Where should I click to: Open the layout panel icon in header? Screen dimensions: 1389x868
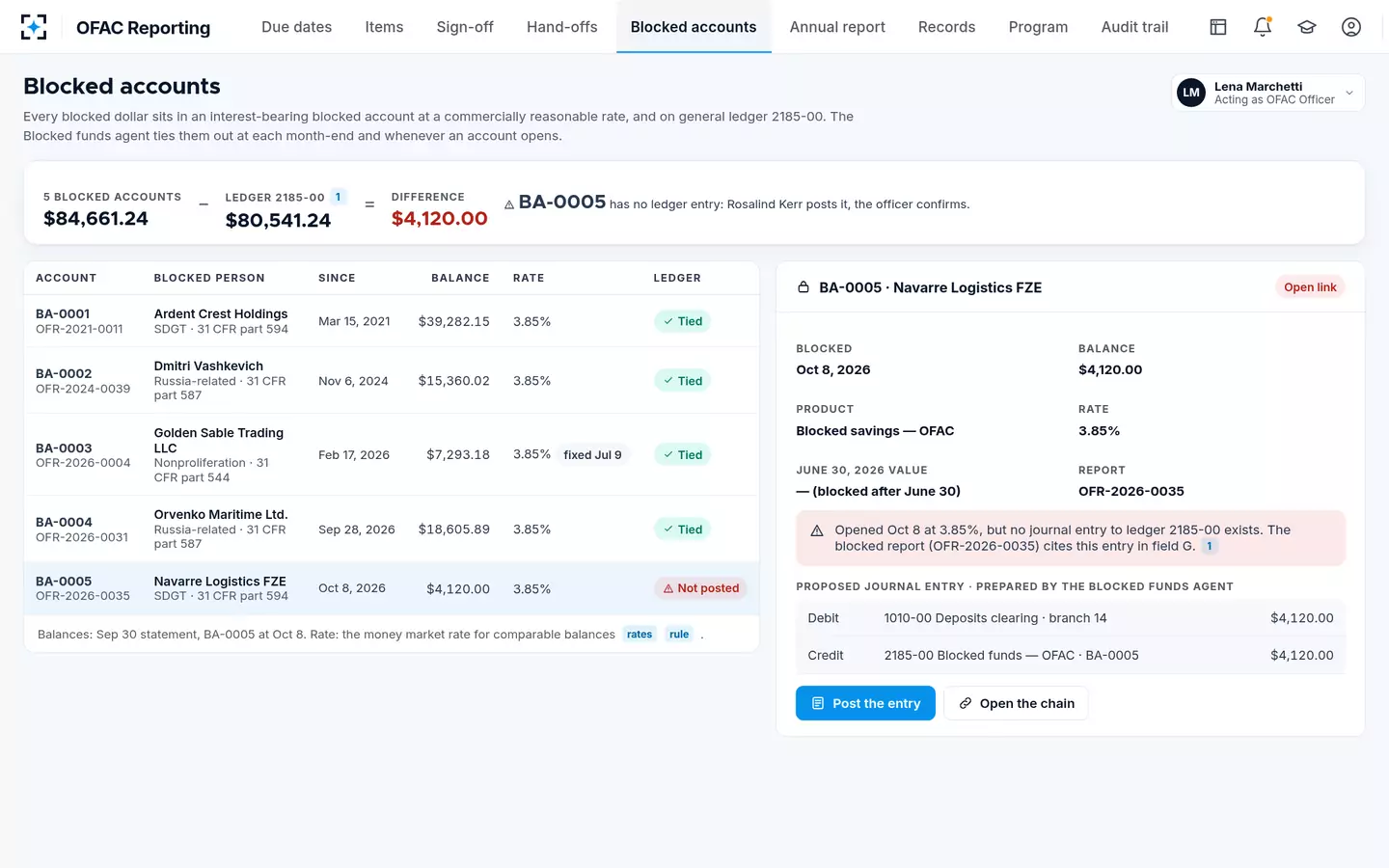(x=1218, y=27)
